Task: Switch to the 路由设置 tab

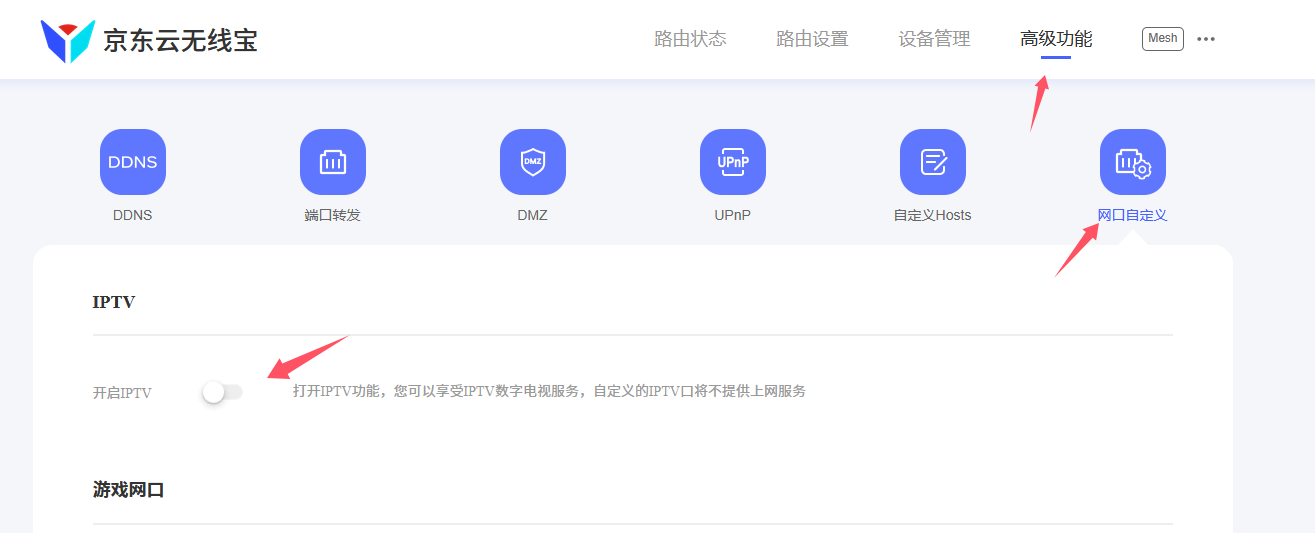Action: 812,39
